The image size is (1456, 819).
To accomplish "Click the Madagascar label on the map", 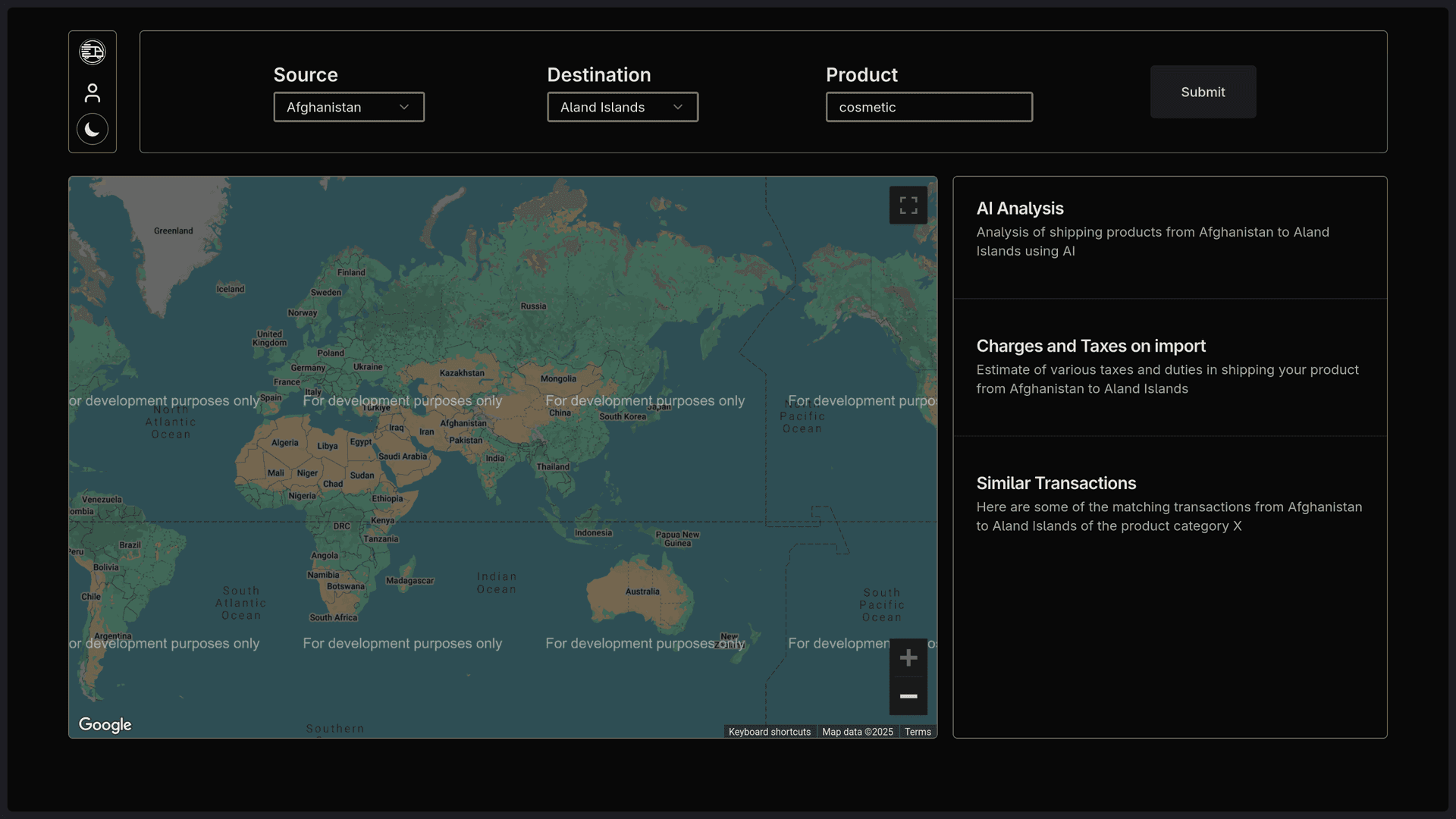I will tap(409, 581).
